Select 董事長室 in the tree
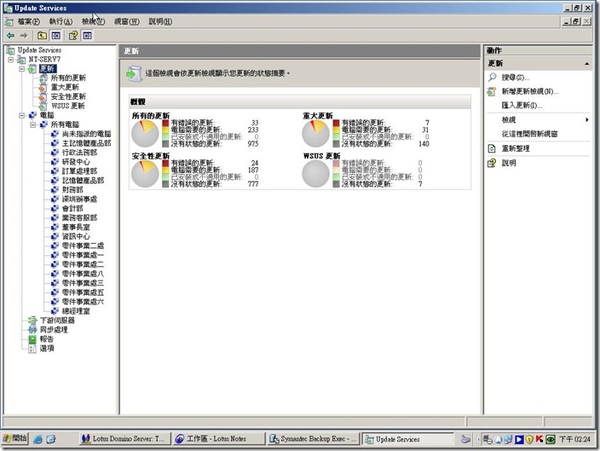Viewport: 600px width, 451px height. click(76, 227)
